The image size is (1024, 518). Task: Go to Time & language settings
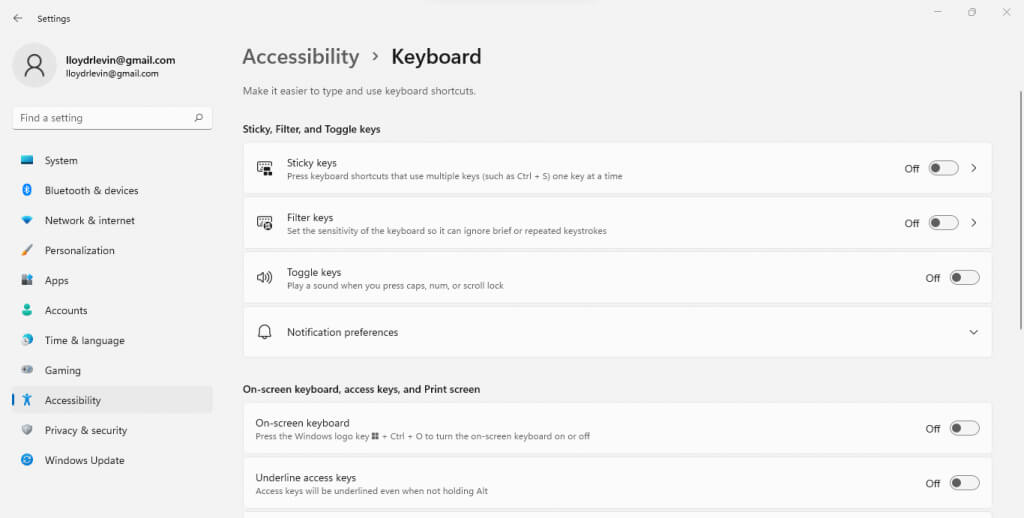coord(84,340)
